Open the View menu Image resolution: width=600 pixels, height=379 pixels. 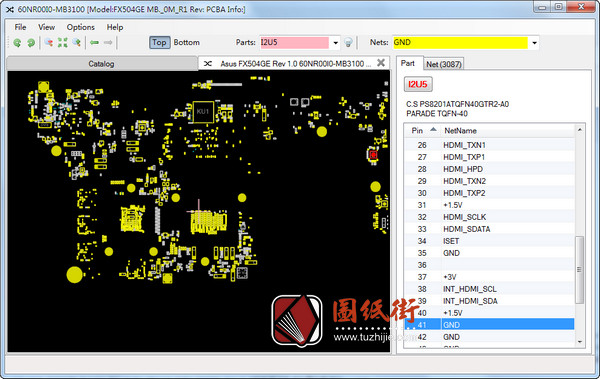pyautogui.click(x=46, y=27)
